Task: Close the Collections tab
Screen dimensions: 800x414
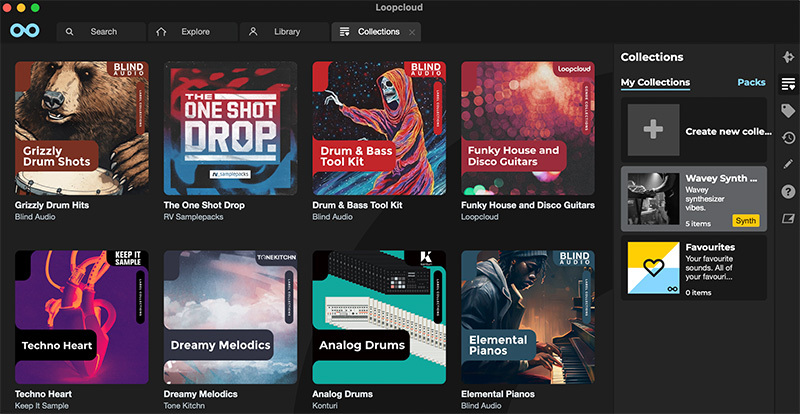Action: point(412,32)
